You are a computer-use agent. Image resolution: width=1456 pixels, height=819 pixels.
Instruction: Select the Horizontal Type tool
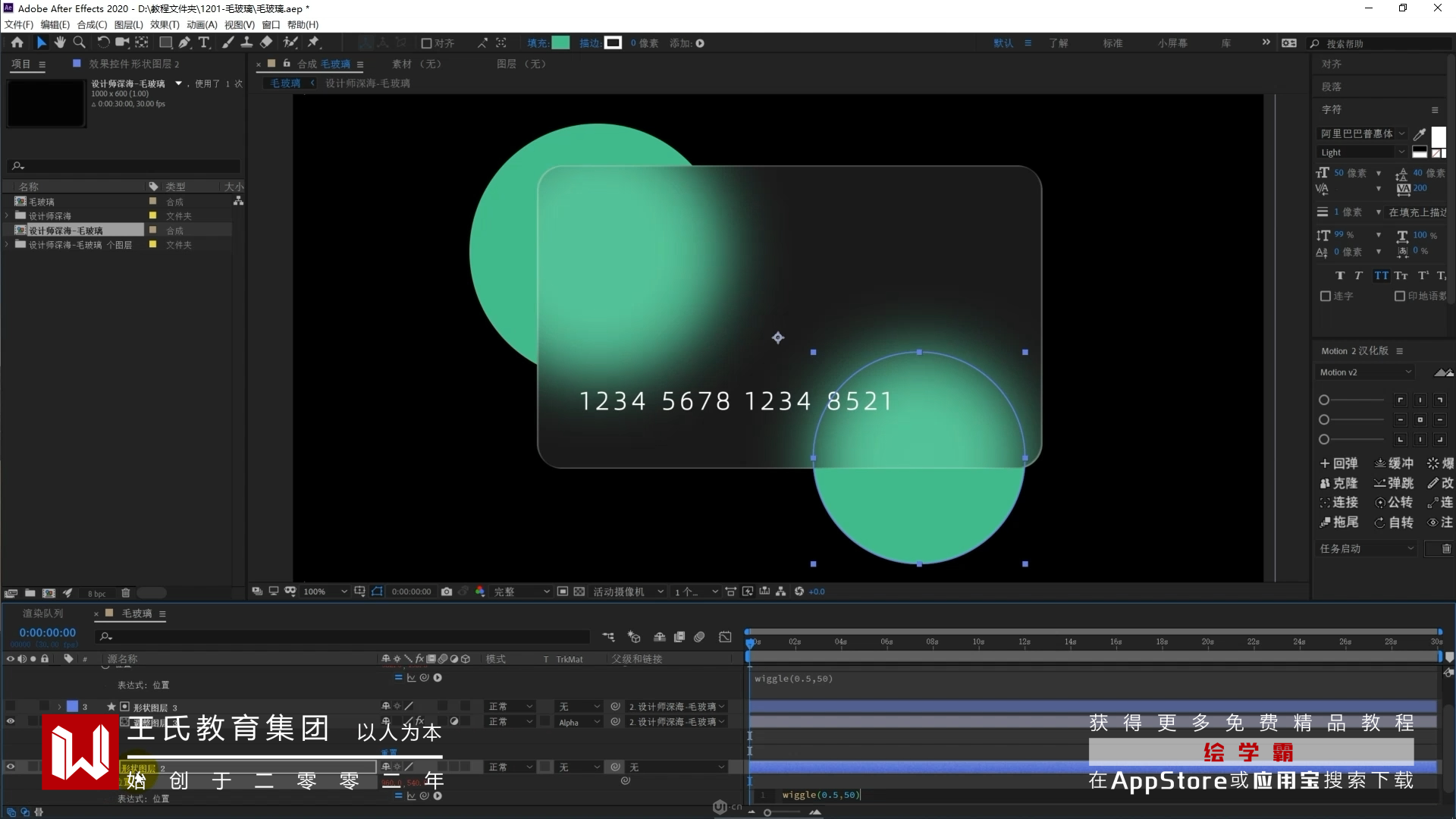[203, 42]
